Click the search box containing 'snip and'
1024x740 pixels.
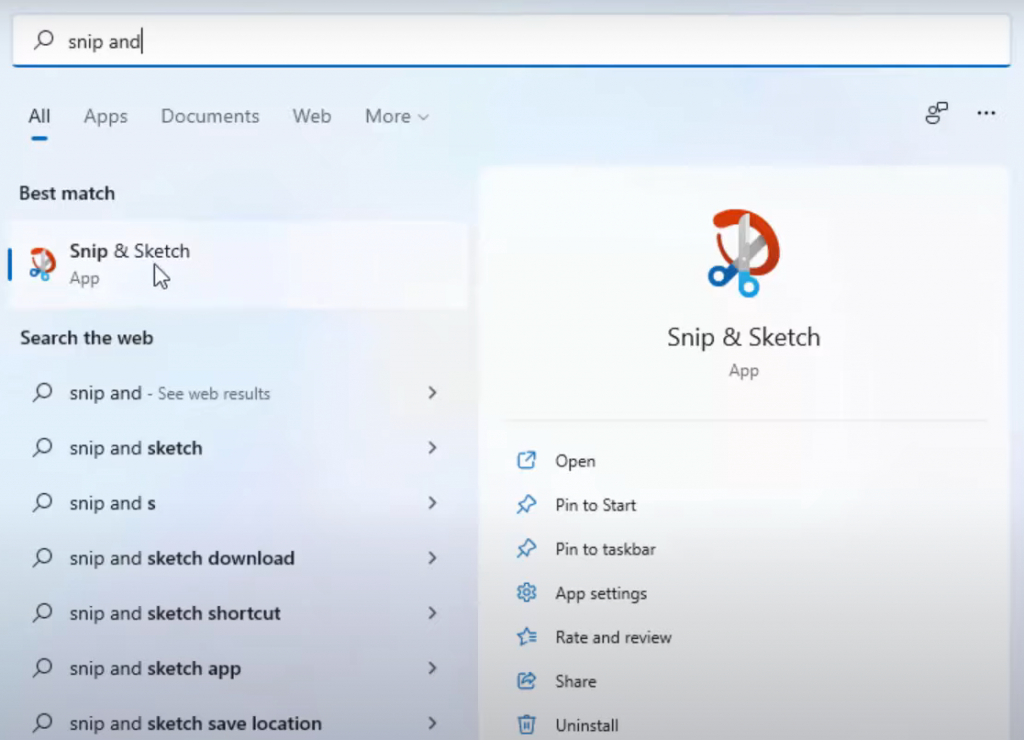[510, 41]
